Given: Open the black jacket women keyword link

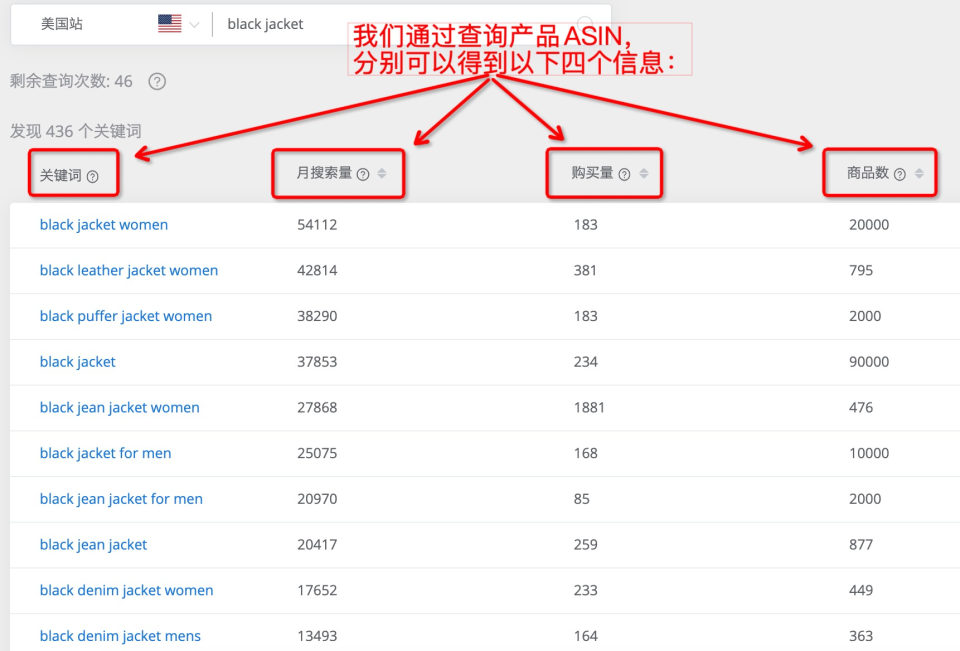Looking at the screenshot, I should point(103,224).
